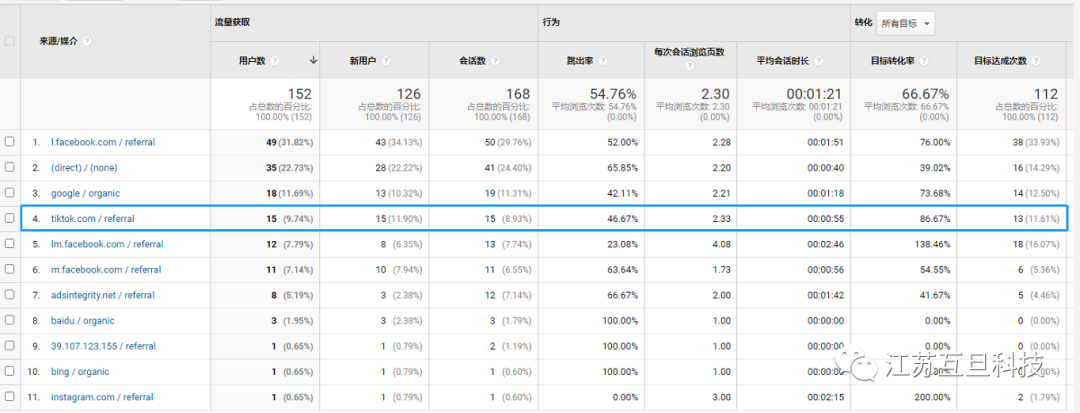The width and height of the screenshot is (1080, 413).
Task: Select the tiktok.com / referral row checkbox
Action: click(x=10, y=218)
